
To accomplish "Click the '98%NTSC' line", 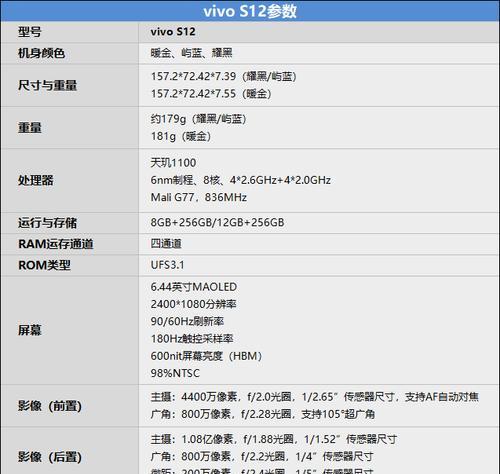I will [x=175, y=373].
